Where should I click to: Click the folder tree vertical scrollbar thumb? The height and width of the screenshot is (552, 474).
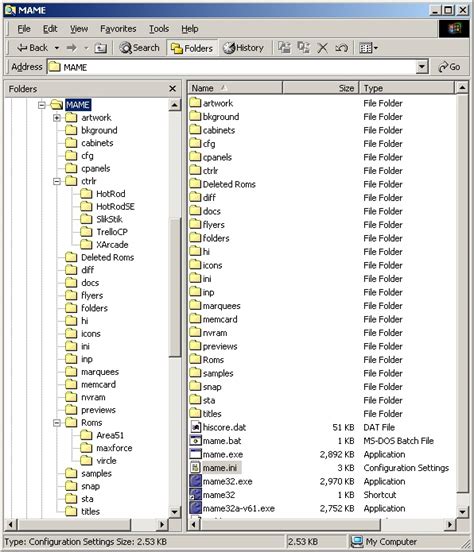[175, 288]
